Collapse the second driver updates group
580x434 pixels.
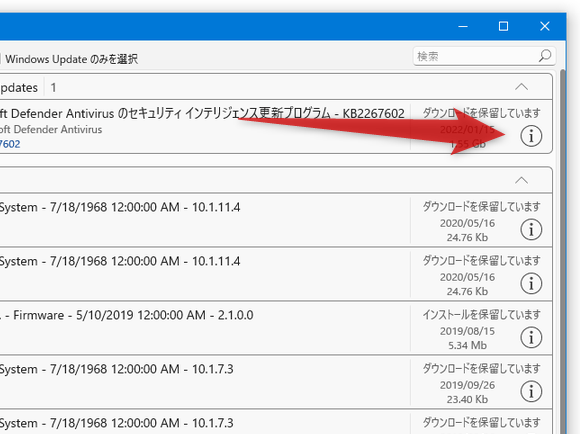[522, 181]
